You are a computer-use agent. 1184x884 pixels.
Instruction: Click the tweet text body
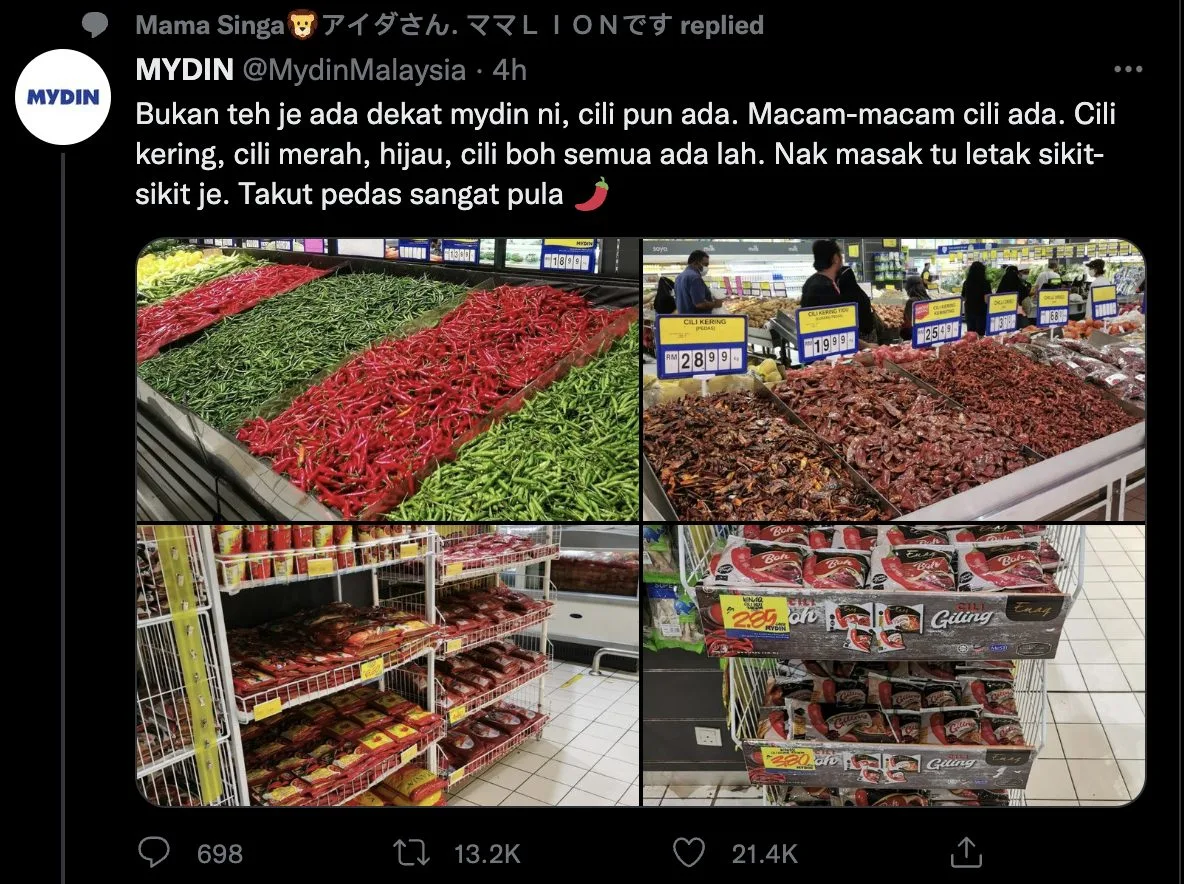tap(625, 154)
